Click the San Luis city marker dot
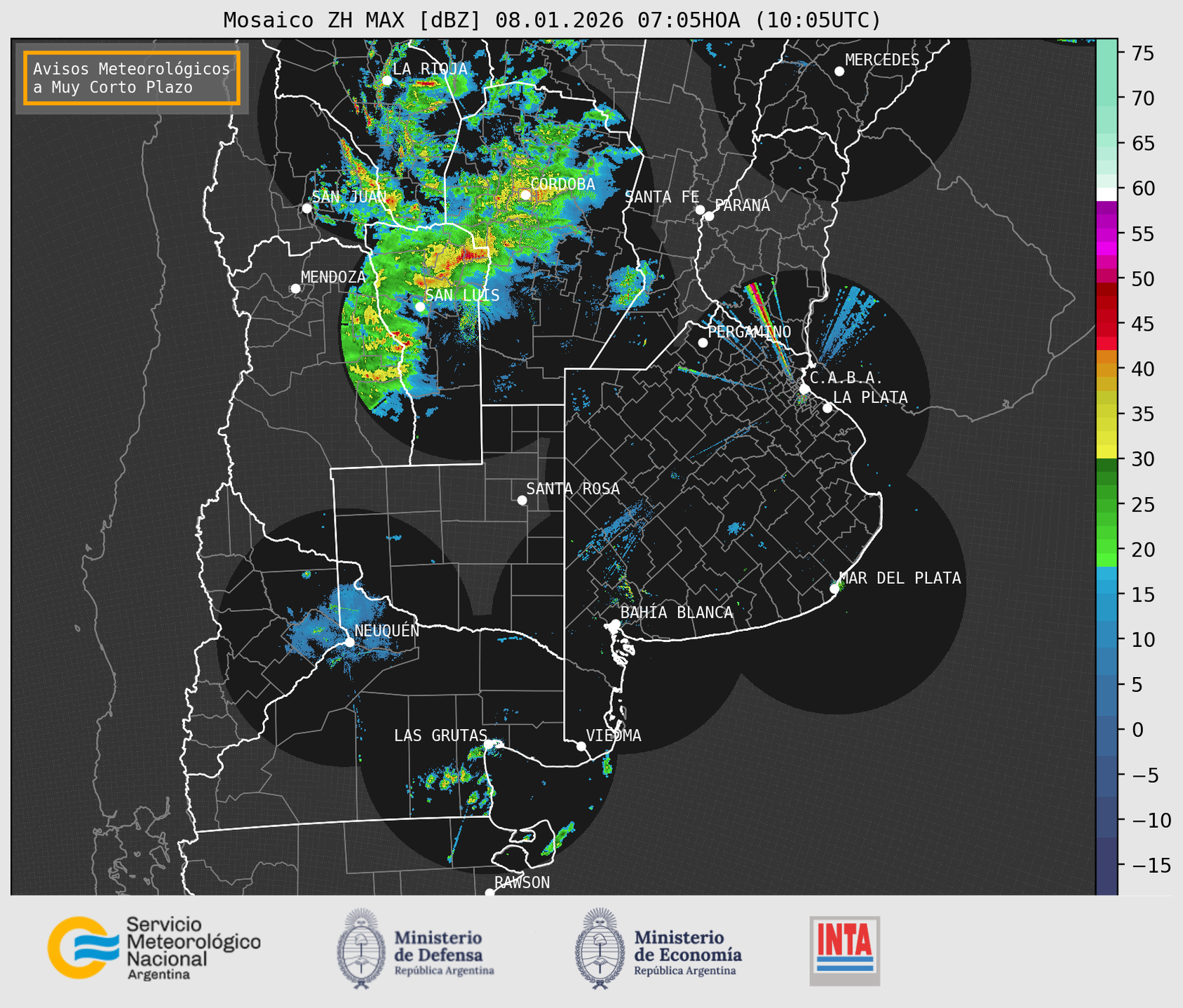The width and height of the screenshot is (1183, 1008). (420, 307)
